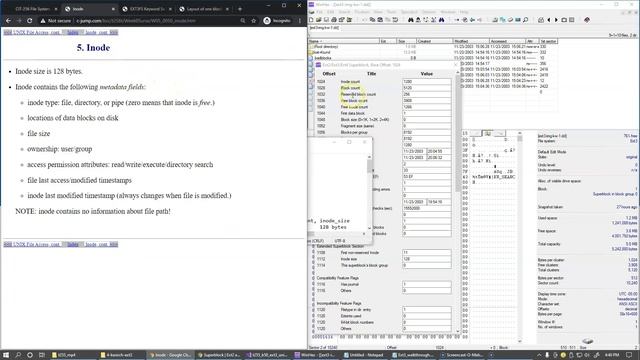
Task: Click top Inode cont link
Action: point(101,32)
